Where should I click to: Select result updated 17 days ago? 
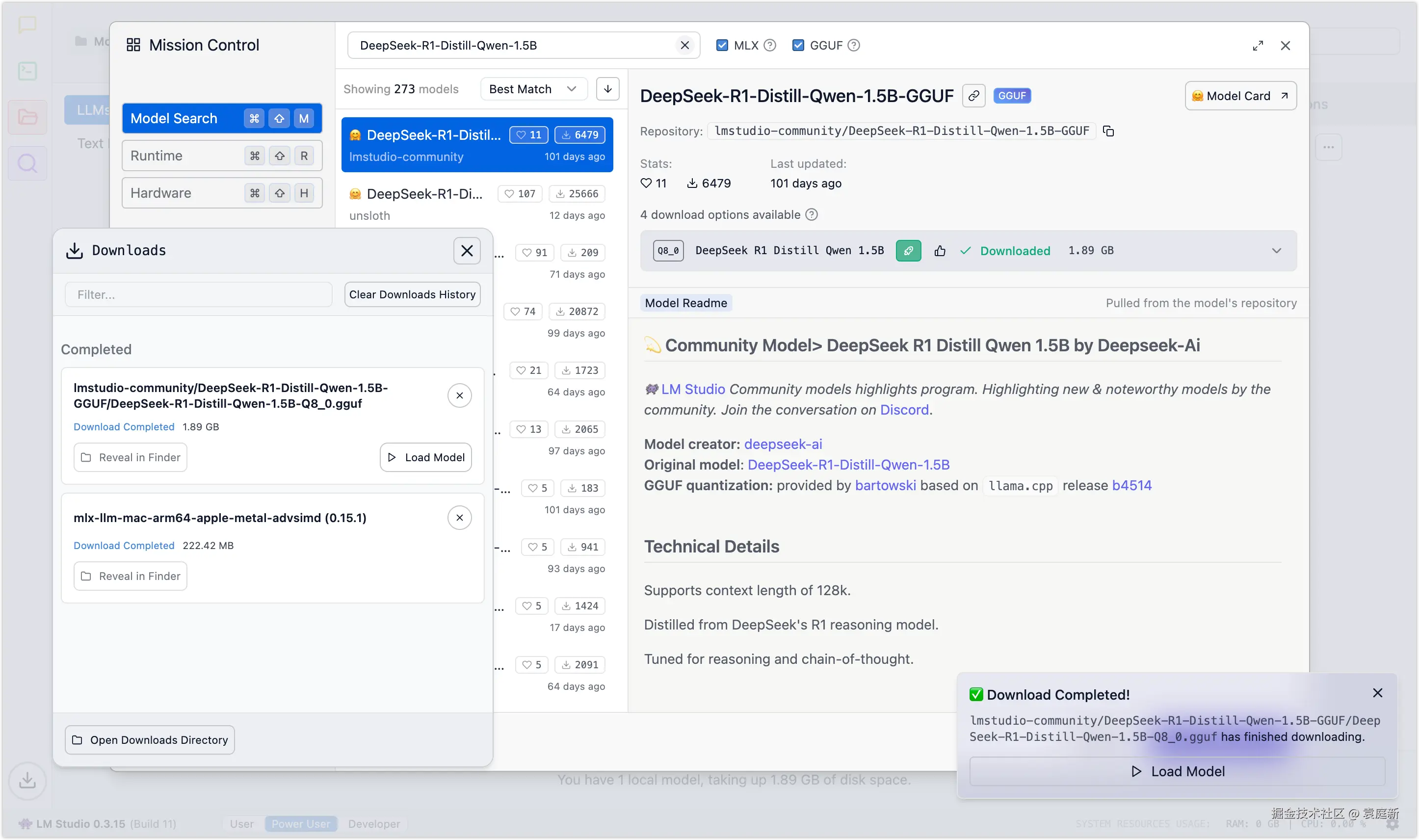[x=554, y=616]
